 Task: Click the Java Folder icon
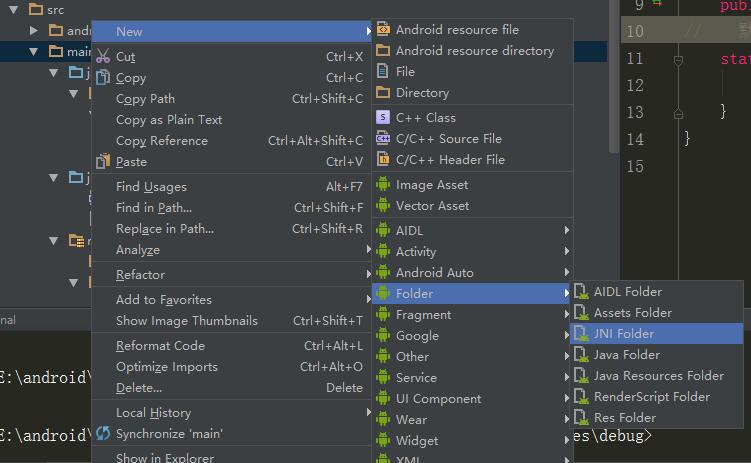(x=581, y=355)
